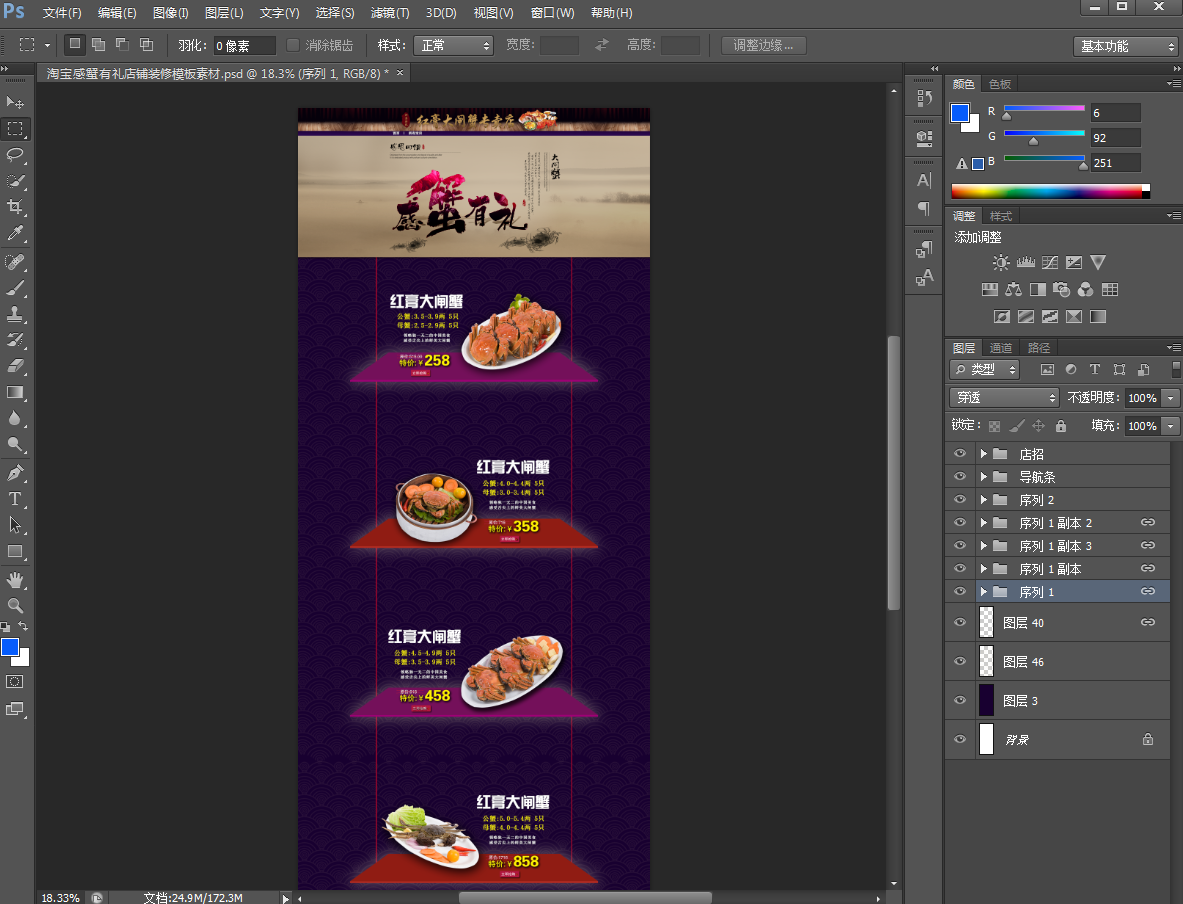The height and width of the screenshot is (904, 1183).
Task: Select the Pen tool
Action: point(16,472)
